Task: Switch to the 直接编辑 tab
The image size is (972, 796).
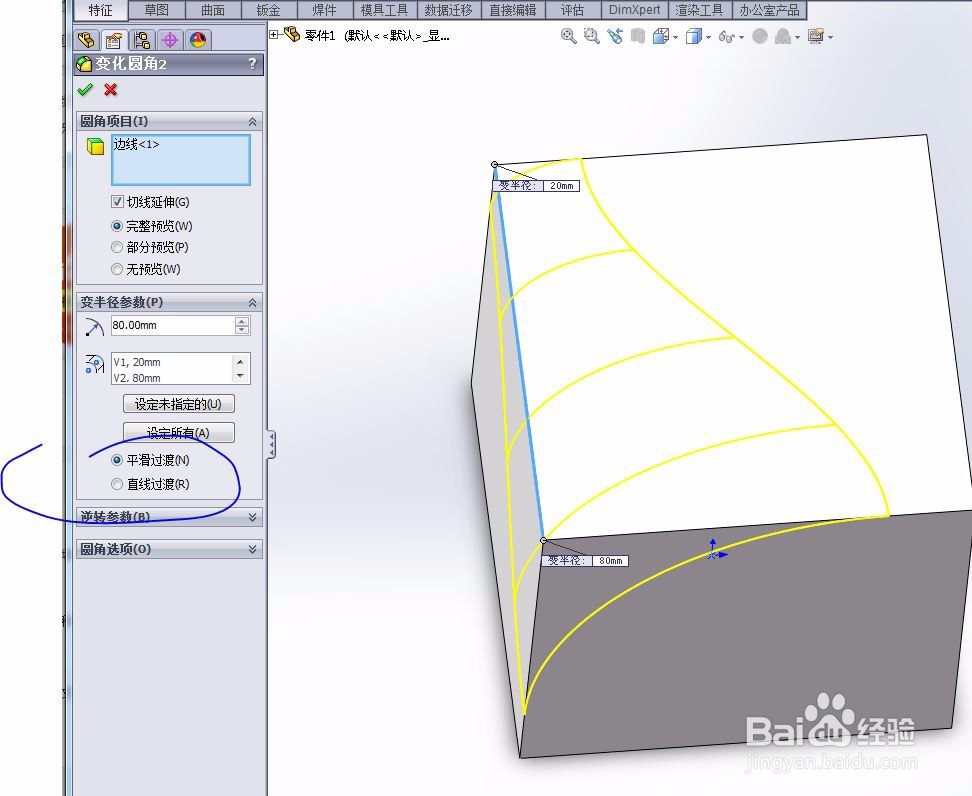Action: (x=512, y=10)
